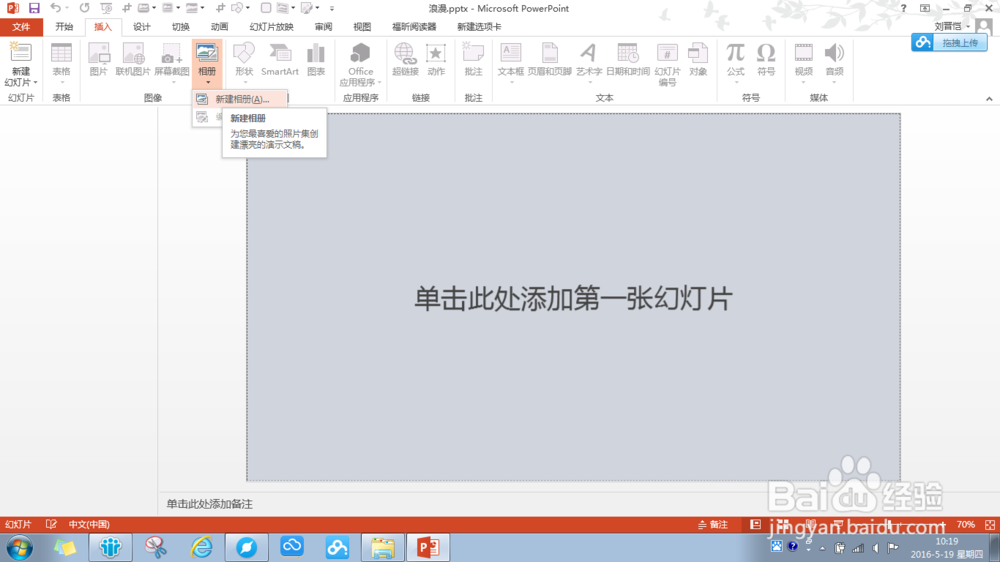This screenshot has height=562, width=1000.
Task: Switch to the Animations (动画) tab
Action: point(219,27)
